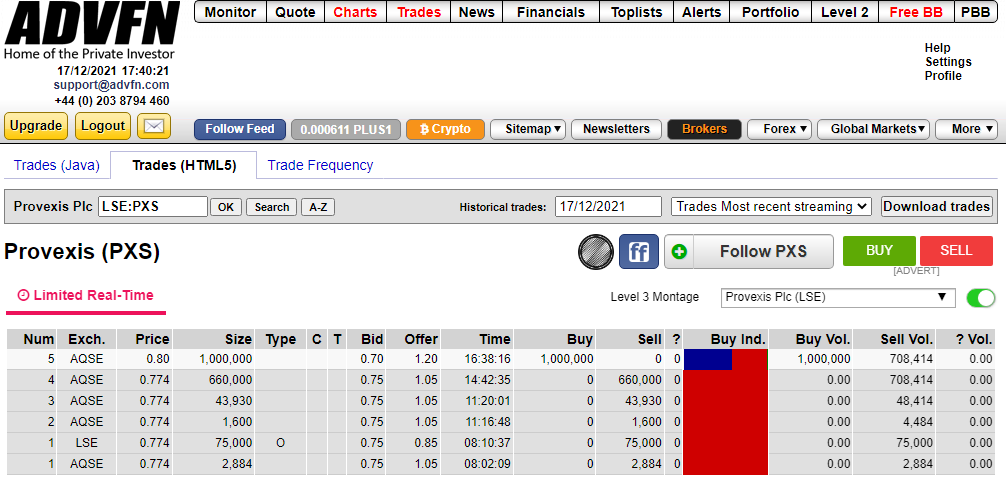This screenshot has height=489, width=1006.
Task: Click the 0.000611 PLUS1 ticker button
Action: click(x=346, y=129)
